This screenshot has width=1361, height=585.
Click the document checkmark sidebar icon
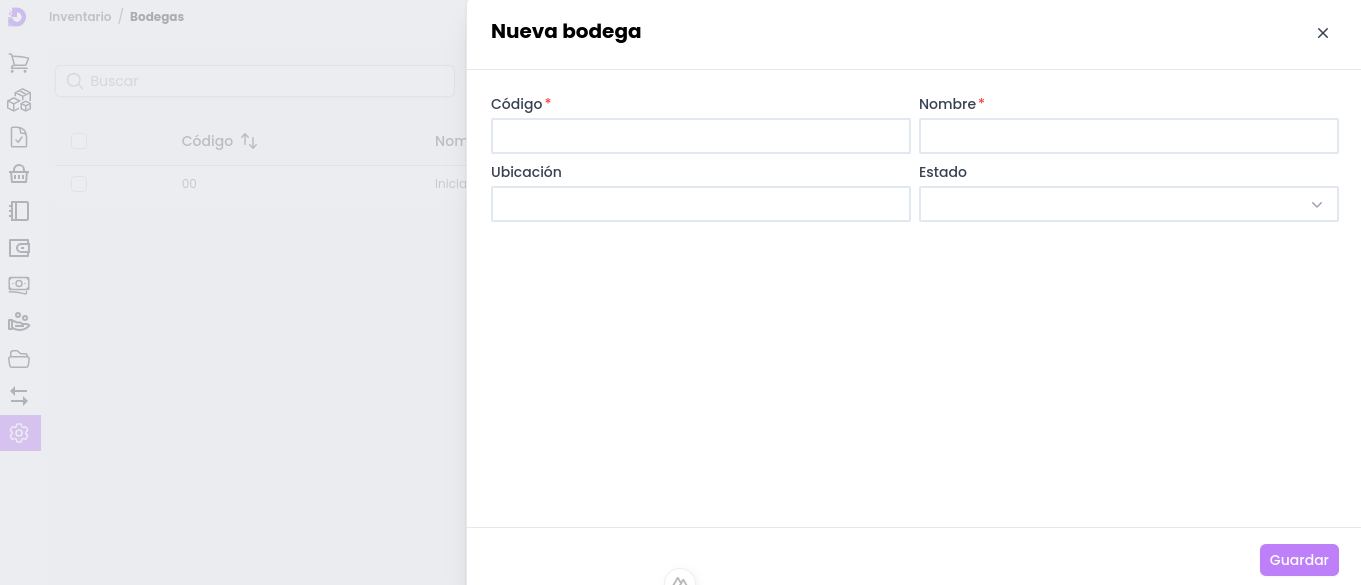tap(19, 137)
